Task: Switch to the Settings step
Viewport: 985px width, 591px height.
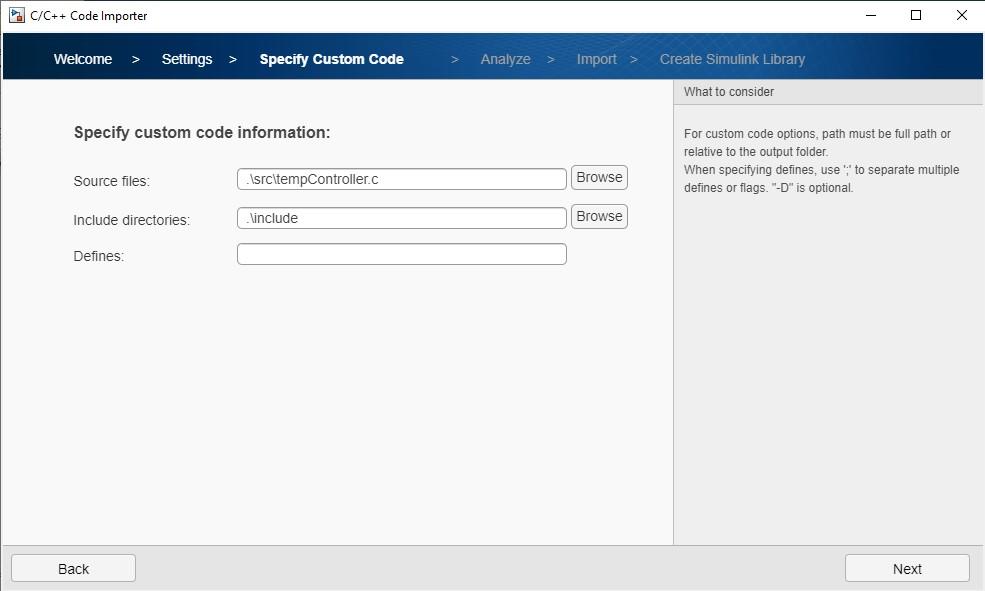Action: click(x=187, y=59)
